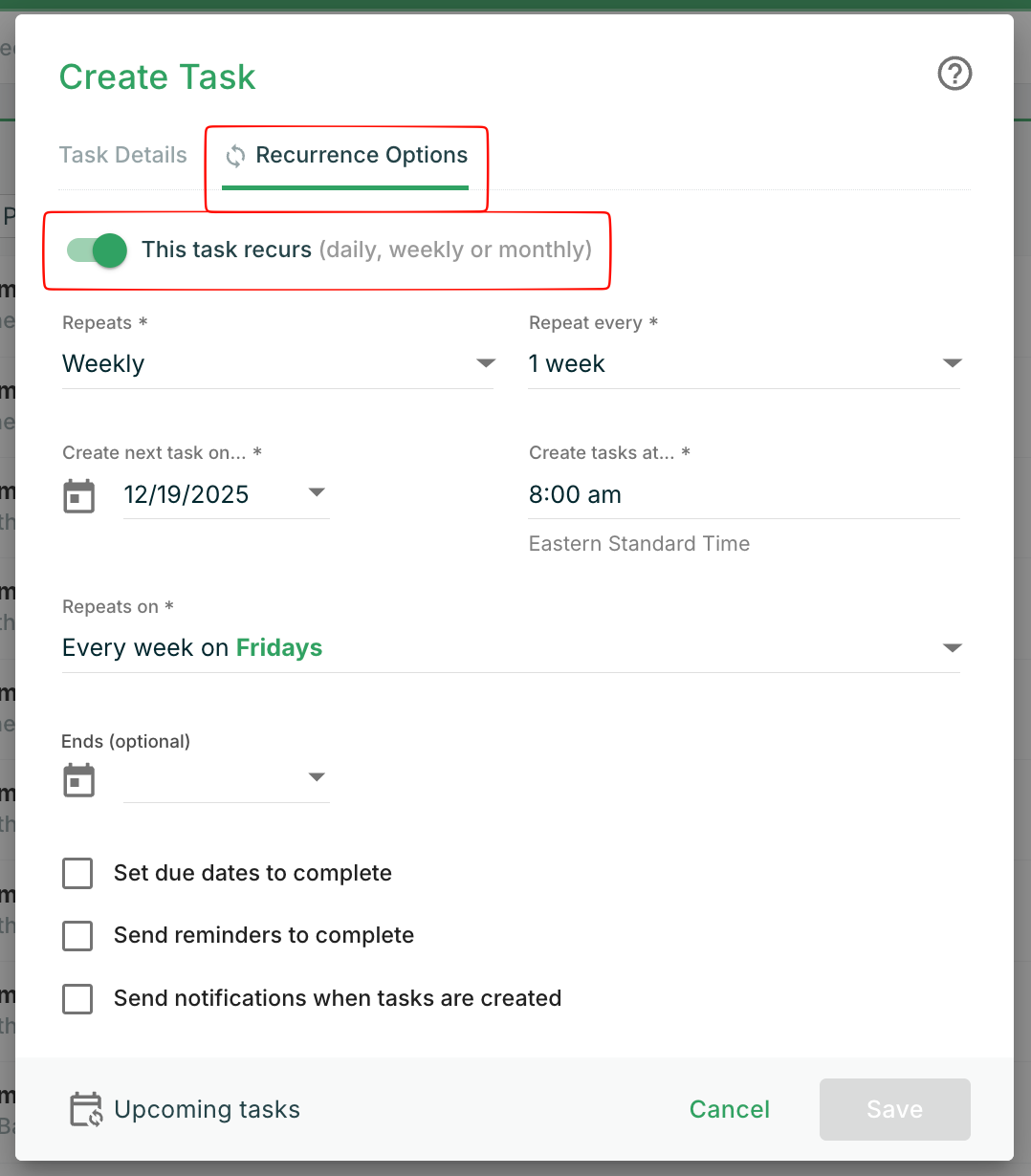Click the help question mark icon

(x=954, y=74)
